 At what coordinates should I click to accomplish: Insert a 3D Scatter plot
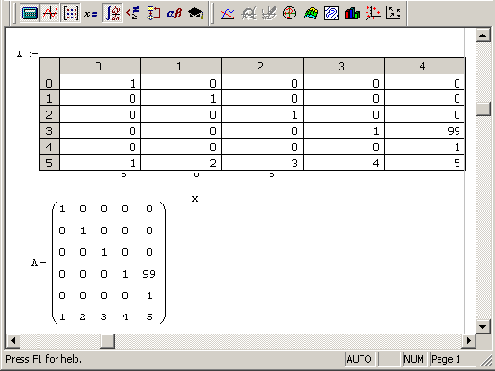point(373,13)
